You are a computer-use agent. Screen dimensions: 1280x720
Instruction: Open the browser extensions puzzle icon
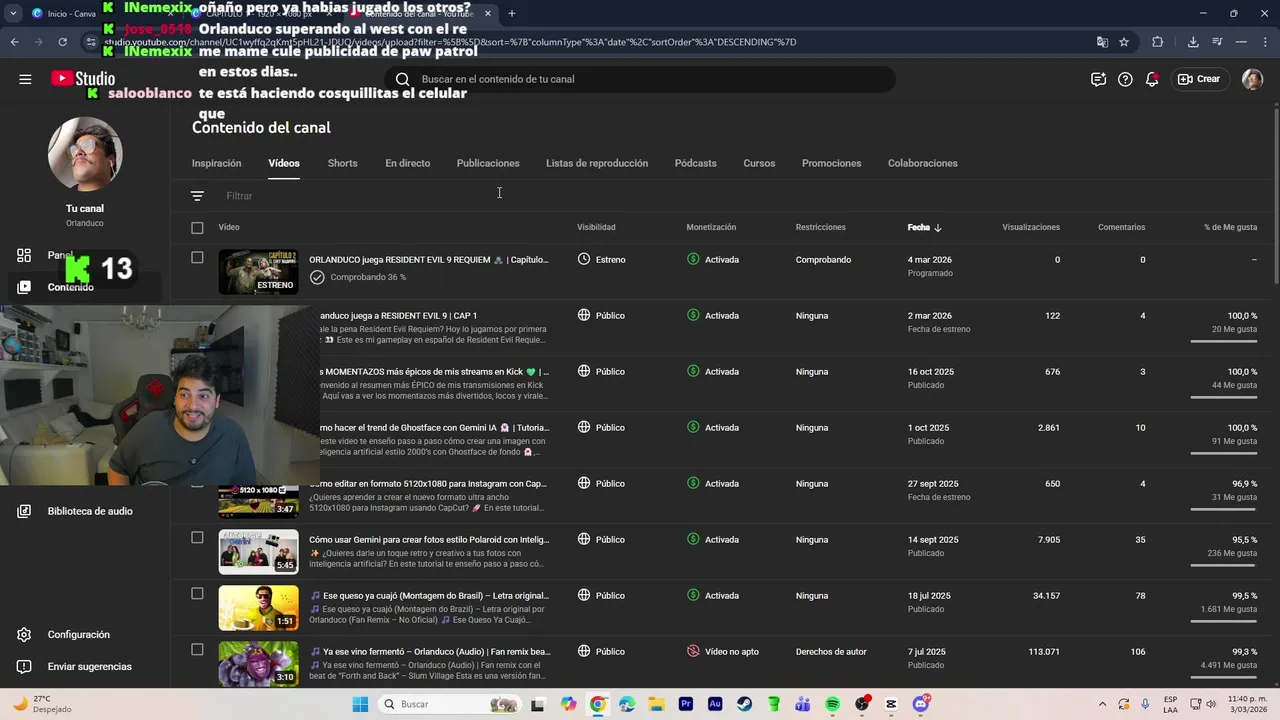click(x=1158, y=42)
